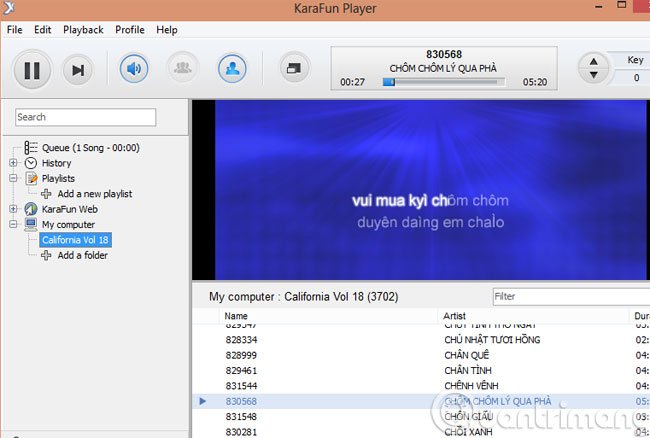Open the Help menu

tap(167, 30)
